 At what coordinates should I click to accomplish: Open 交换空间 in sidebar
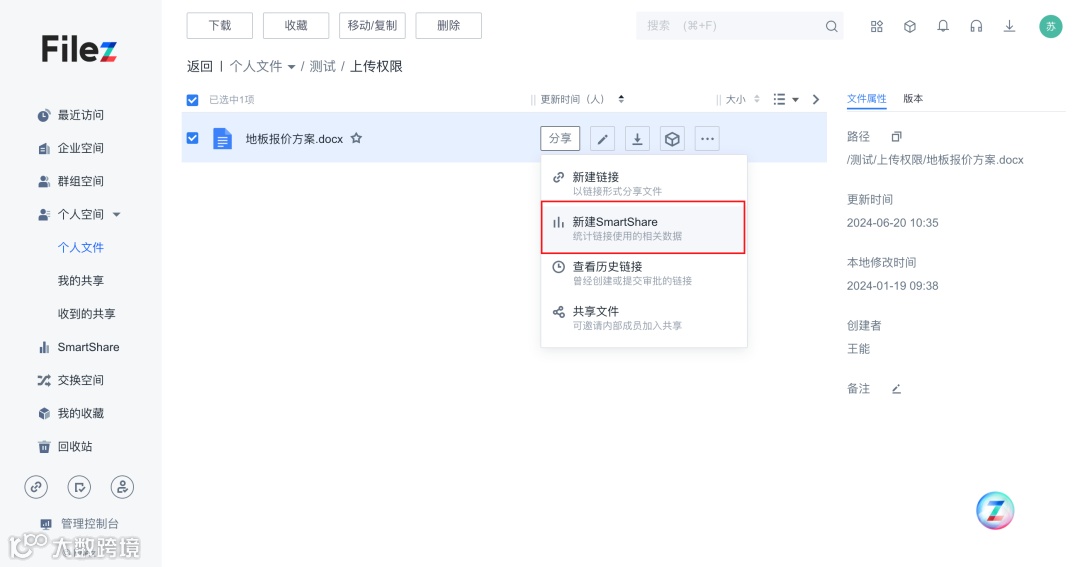pos(71,380)
